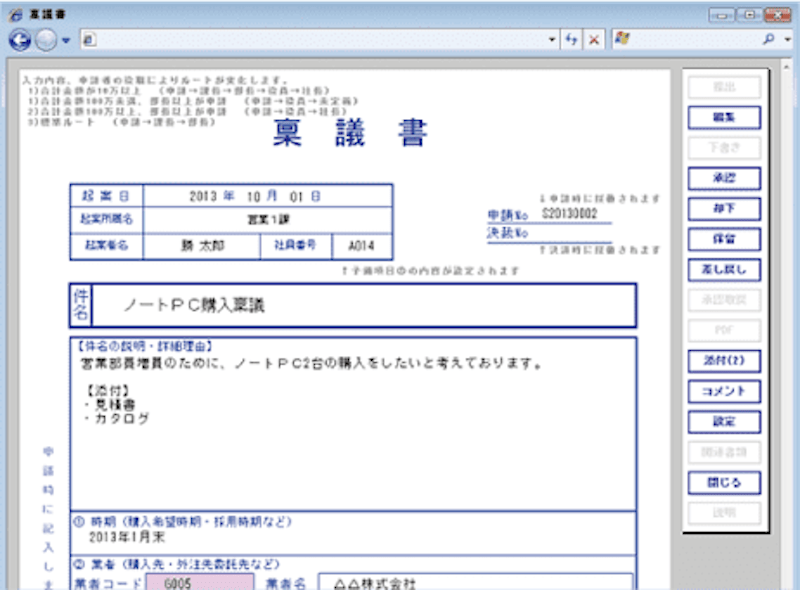Click the 却下 (Reject) button

(x=724, y=209)
